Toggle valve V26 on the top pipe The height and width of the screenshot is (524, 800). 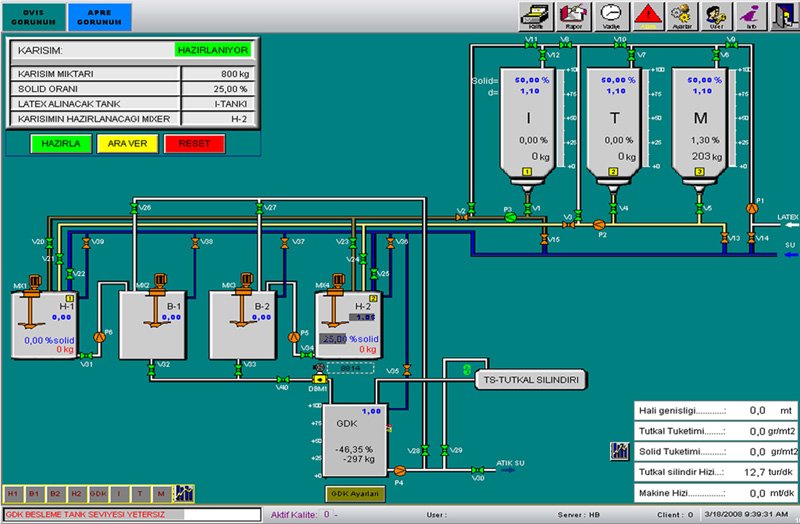pos(135,208)
